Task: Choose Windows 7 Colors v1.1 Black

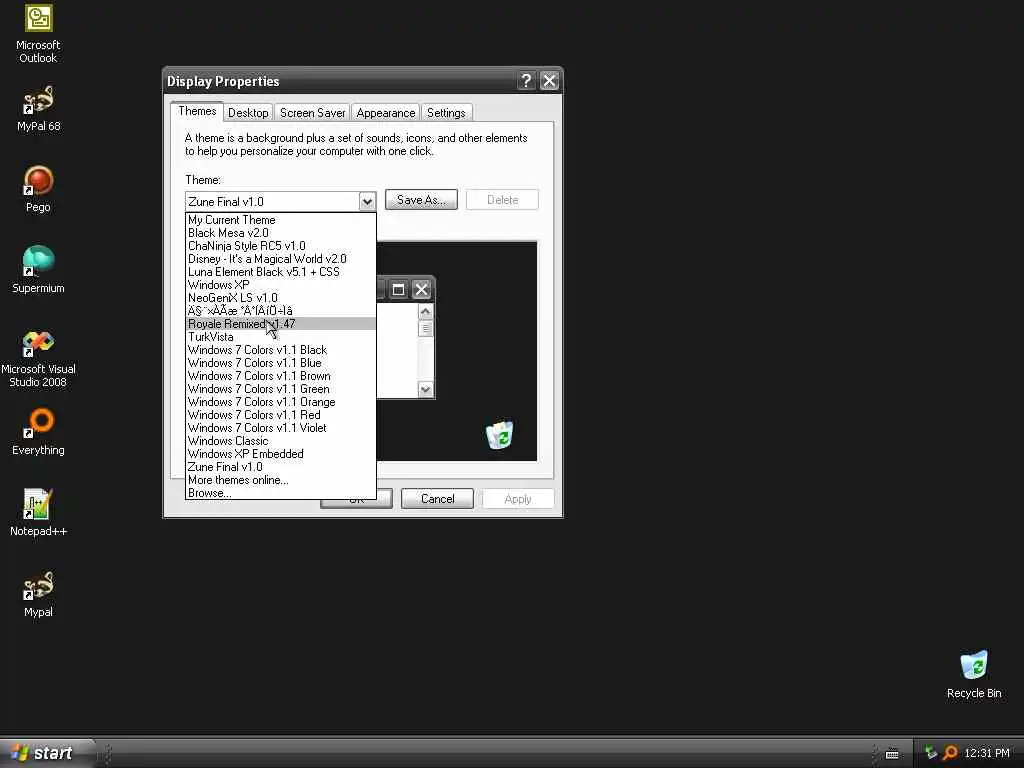Action: point(281,350)
